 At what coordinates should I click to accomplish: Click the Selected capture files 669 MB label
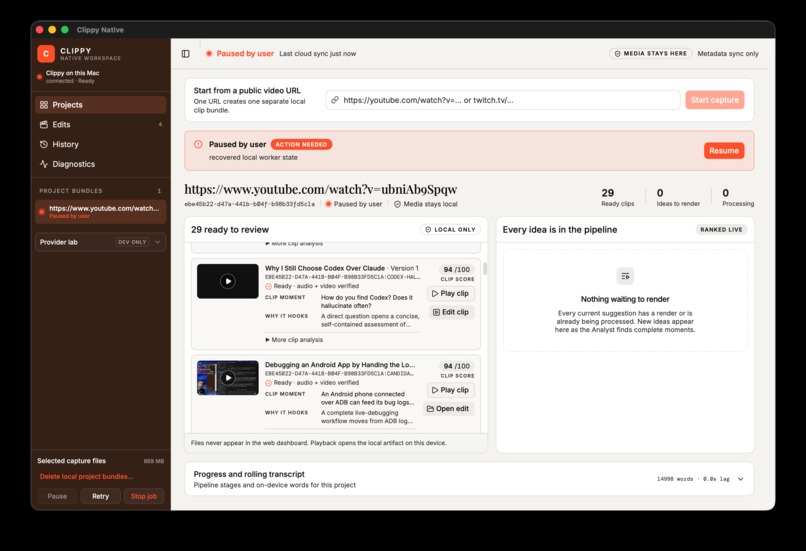[100, 461]
